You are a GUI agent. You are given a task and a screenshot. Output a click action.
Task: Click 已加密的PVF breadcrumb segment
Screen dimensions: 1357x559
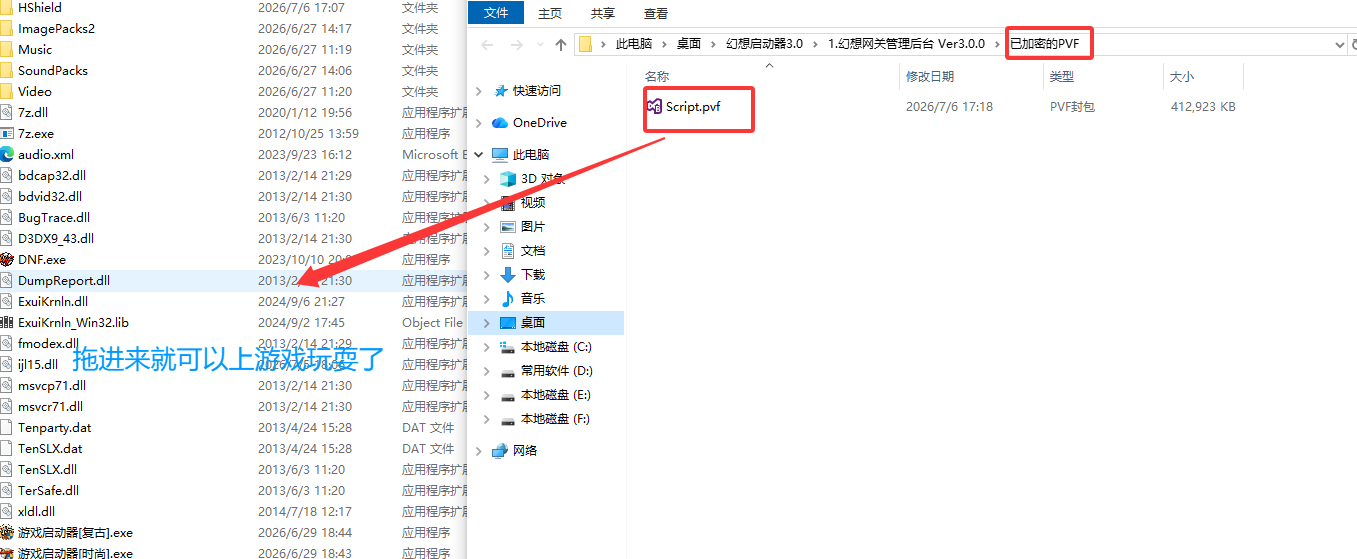coord(1044,44)
